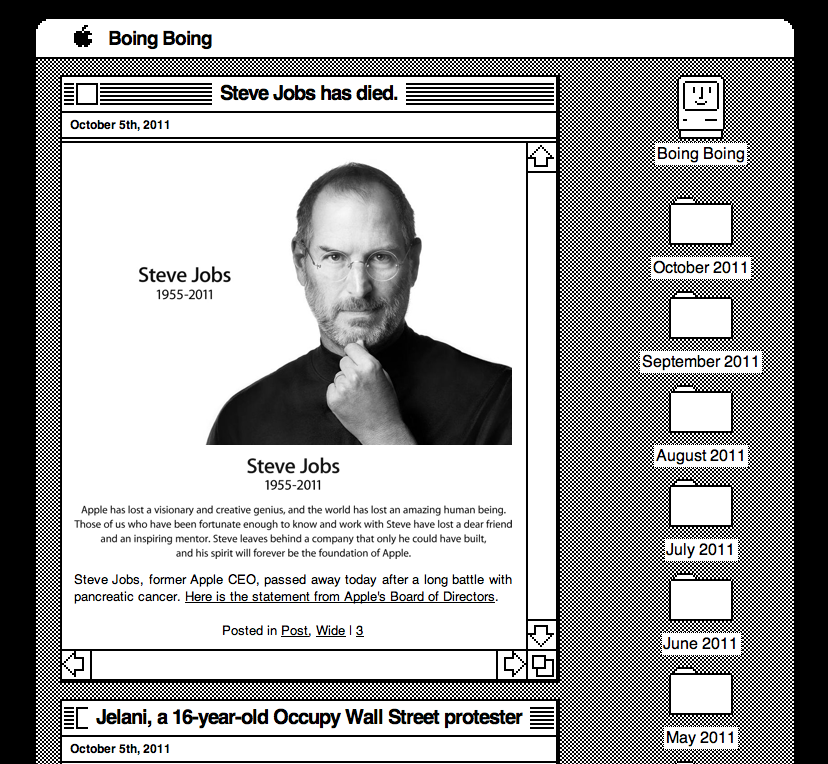Open the September 2011 archive folder
Image resolution: width=828 pixels, height=764 pixels.
(x=700, y=316)
